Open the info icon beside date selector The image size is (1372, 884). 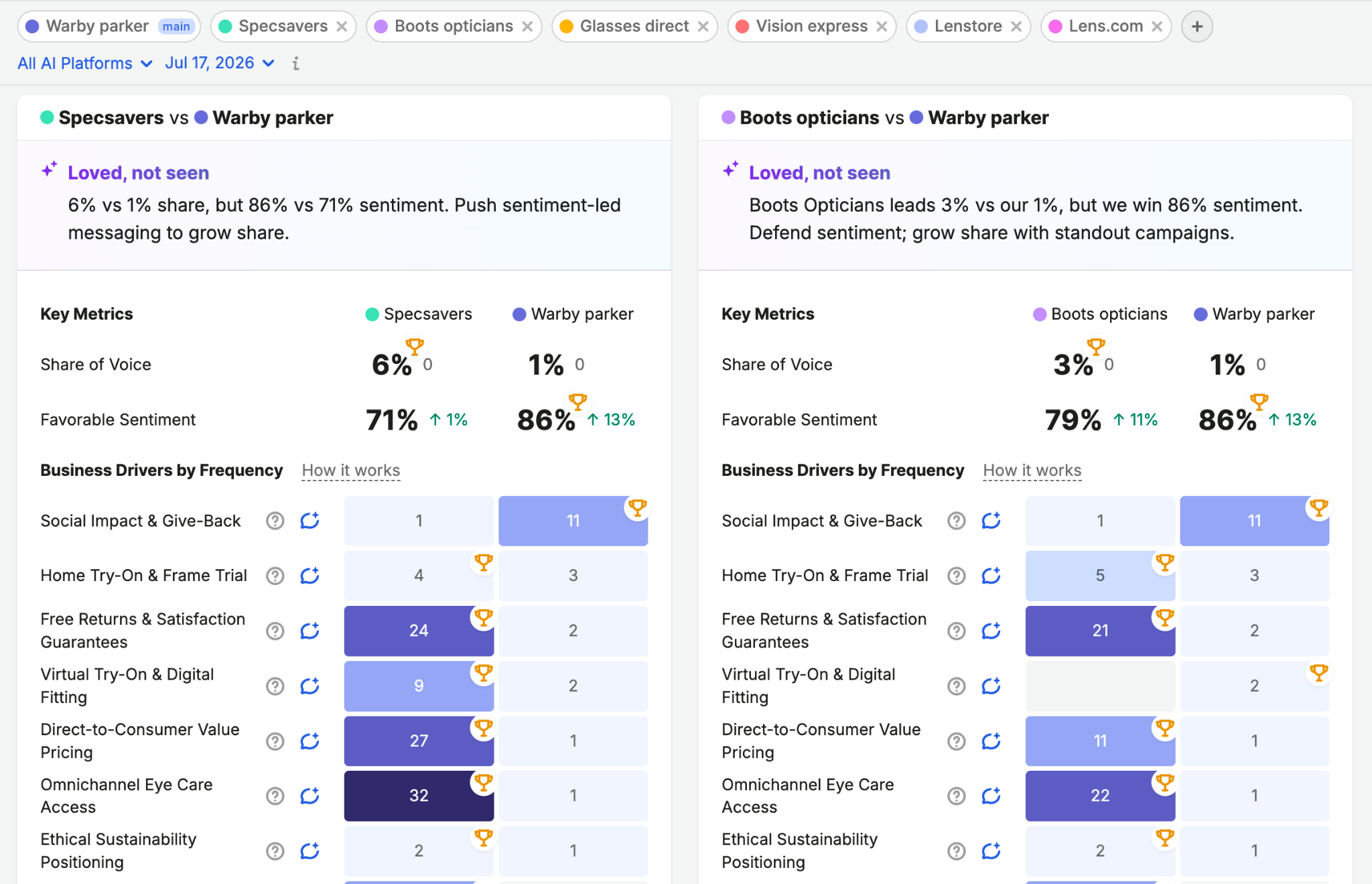[295, 63]
